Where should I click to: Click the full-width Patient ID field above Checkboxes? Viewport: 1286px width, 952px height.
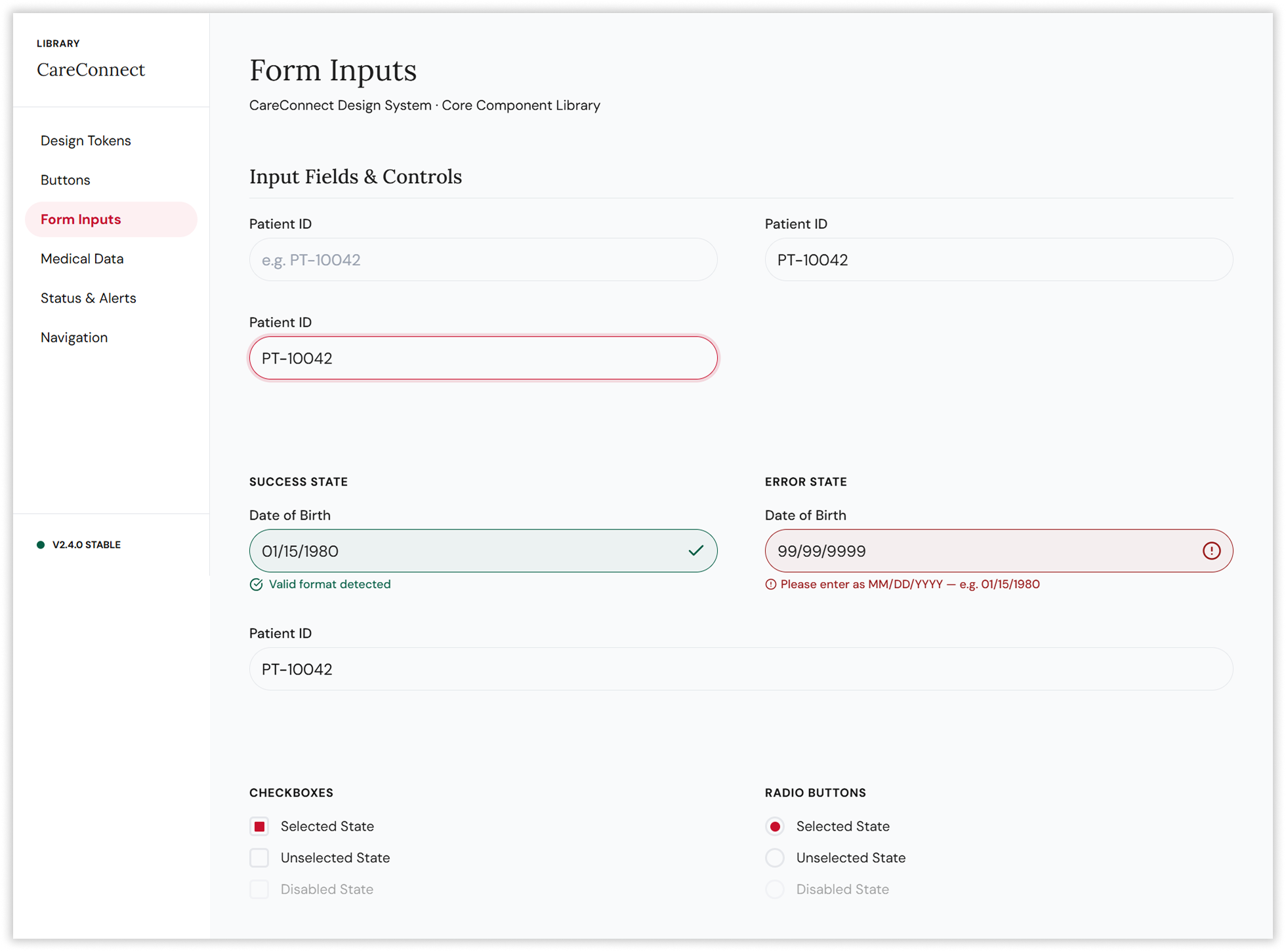click(x=741, y=669)
